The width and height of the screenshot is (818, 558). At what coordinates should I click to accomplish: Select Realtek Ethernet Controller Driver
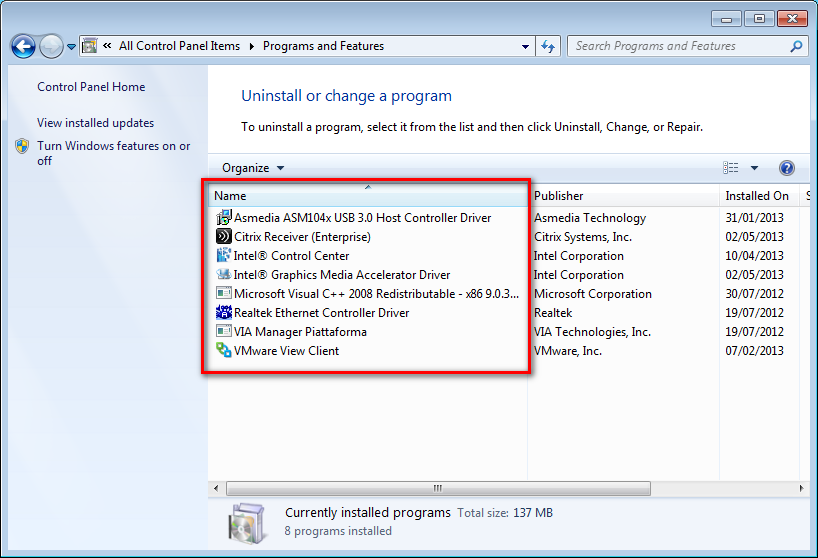[x=321, y=313]
